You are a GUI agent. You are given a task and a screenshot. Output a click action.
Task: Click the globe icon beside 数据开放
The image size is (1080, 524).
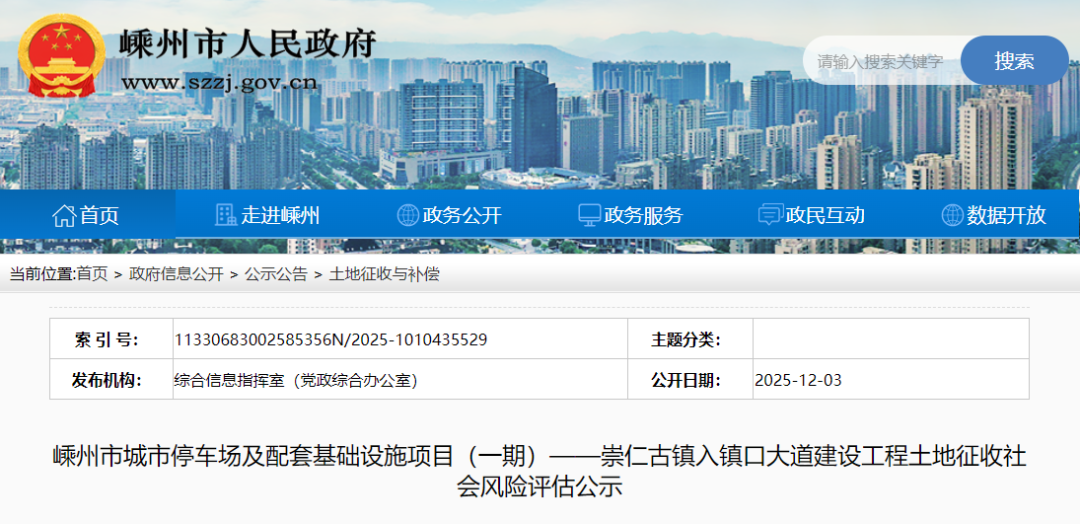coord(952,215)
